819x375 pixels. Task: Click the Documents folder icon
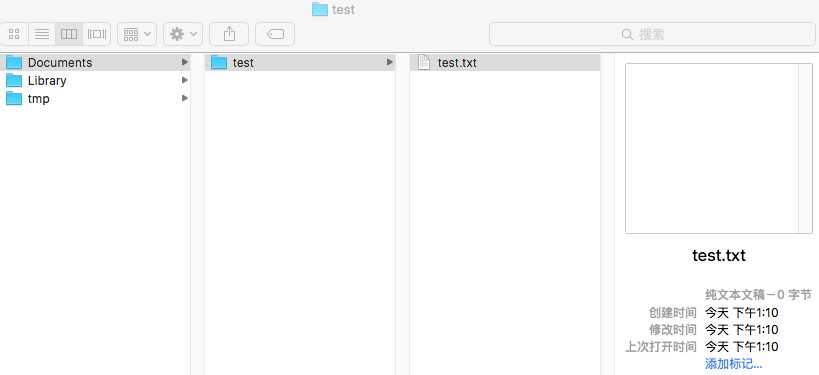tap(14, 63)
